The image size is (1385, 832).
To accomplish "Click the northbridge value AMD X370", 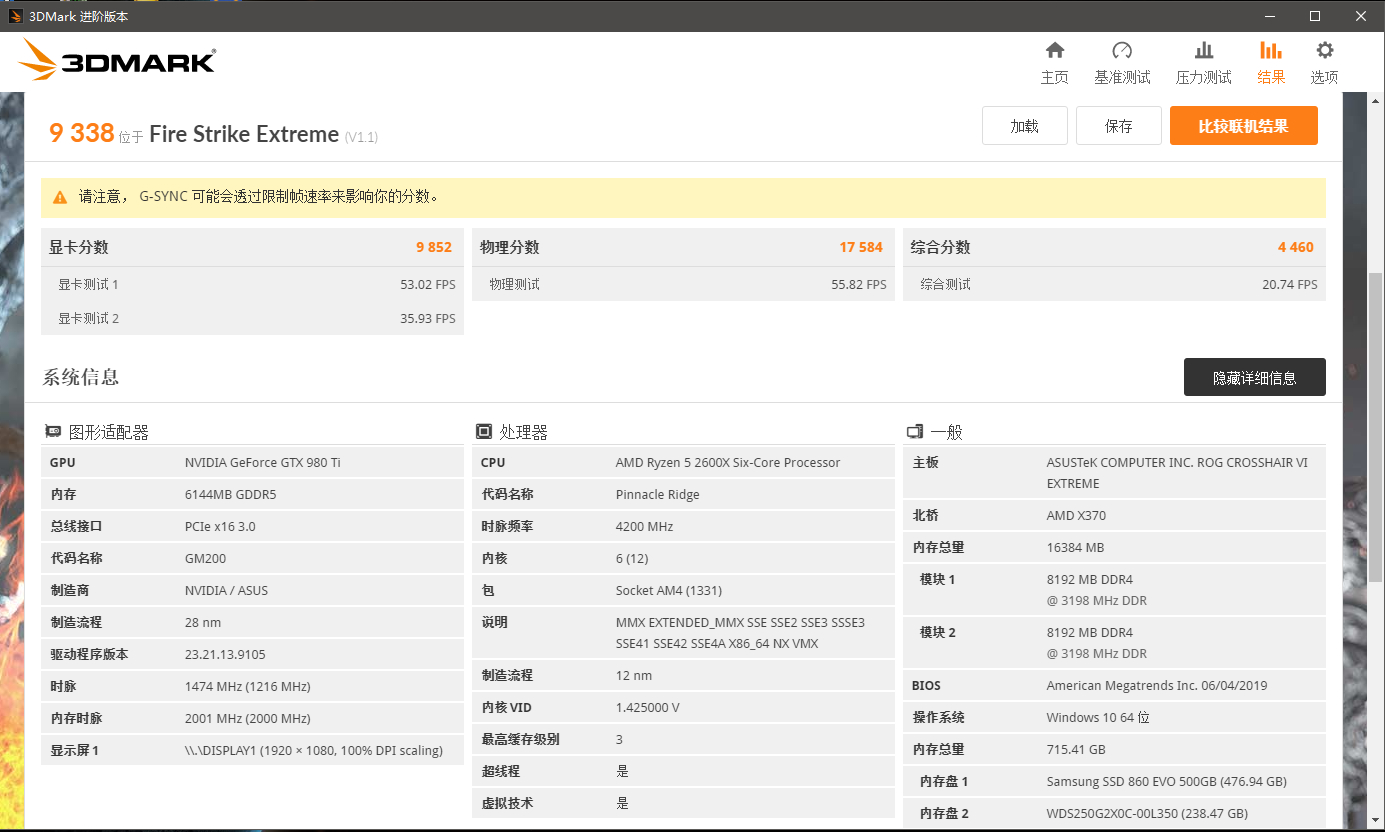I will tap(1077, 515).
